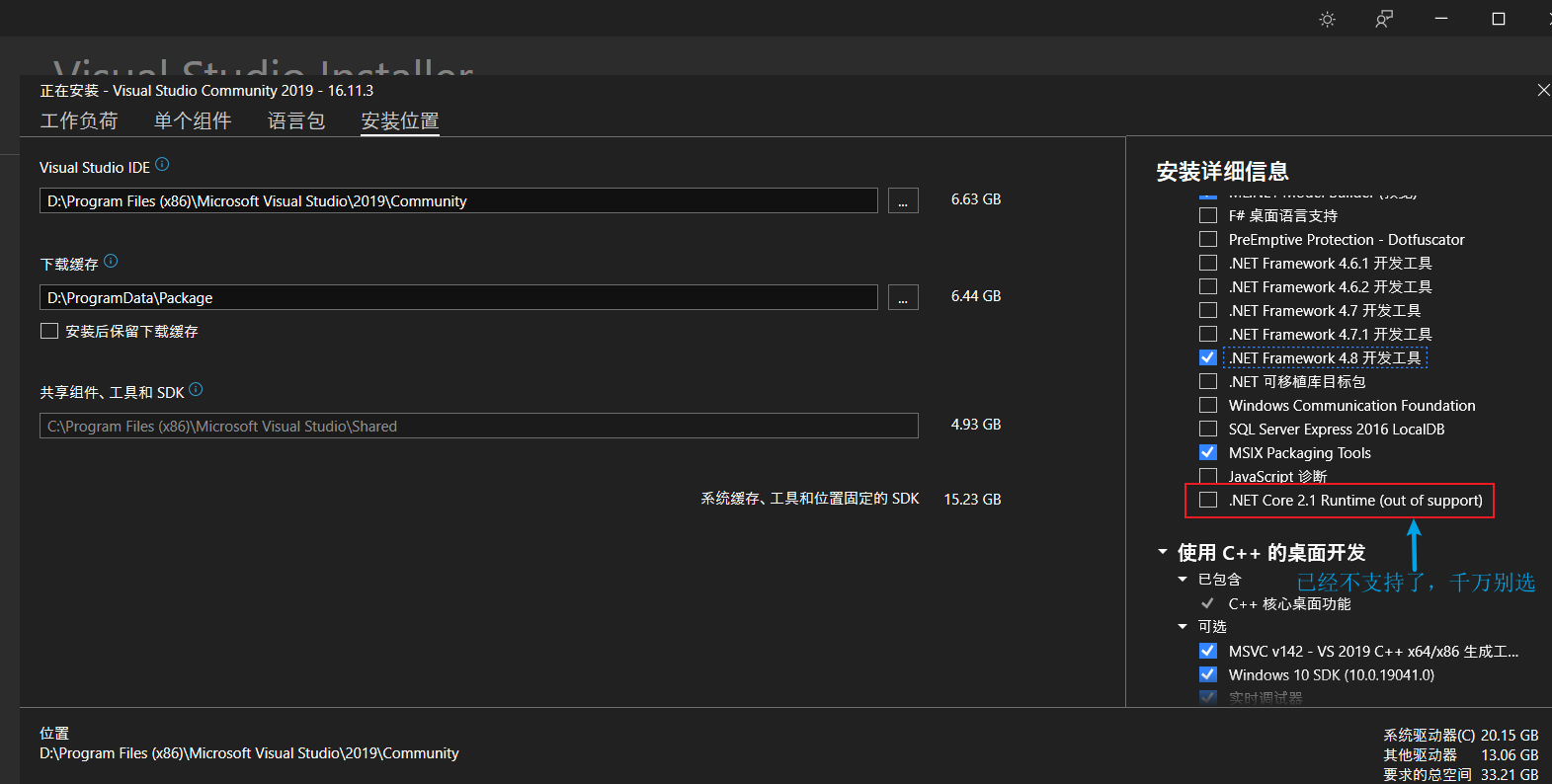Check .NET Framework 4.7 开发工具
1552x784 pixels.
point(1207,310)
